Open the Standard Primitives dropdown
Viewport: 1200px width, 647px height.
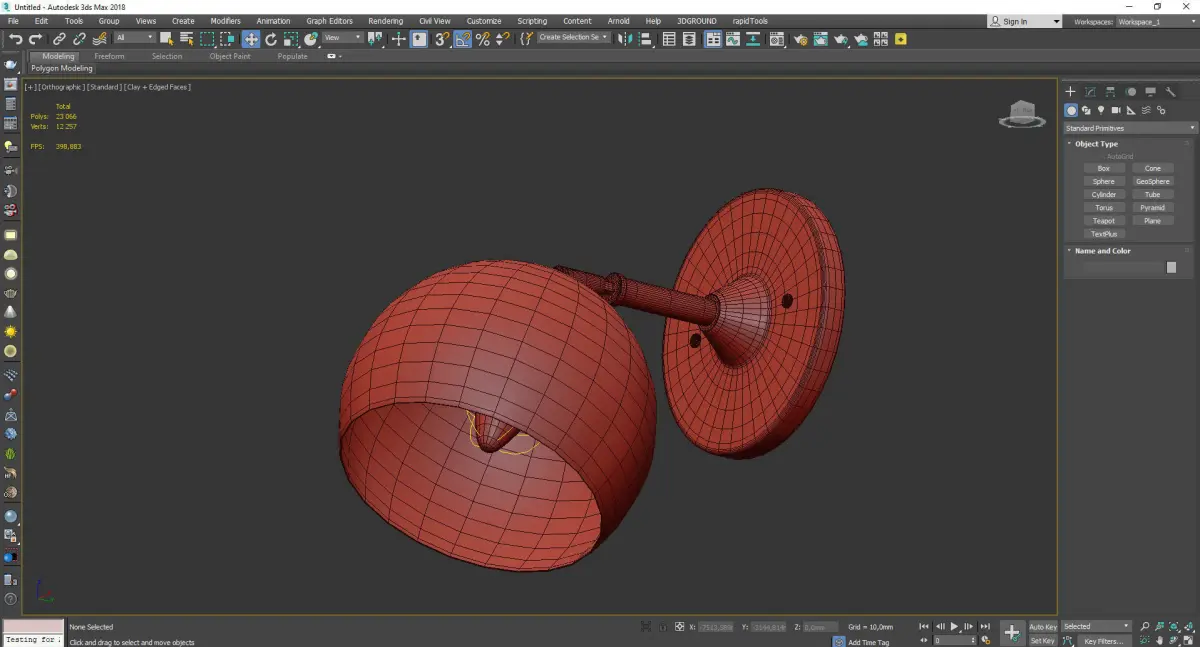(1130, 128)
